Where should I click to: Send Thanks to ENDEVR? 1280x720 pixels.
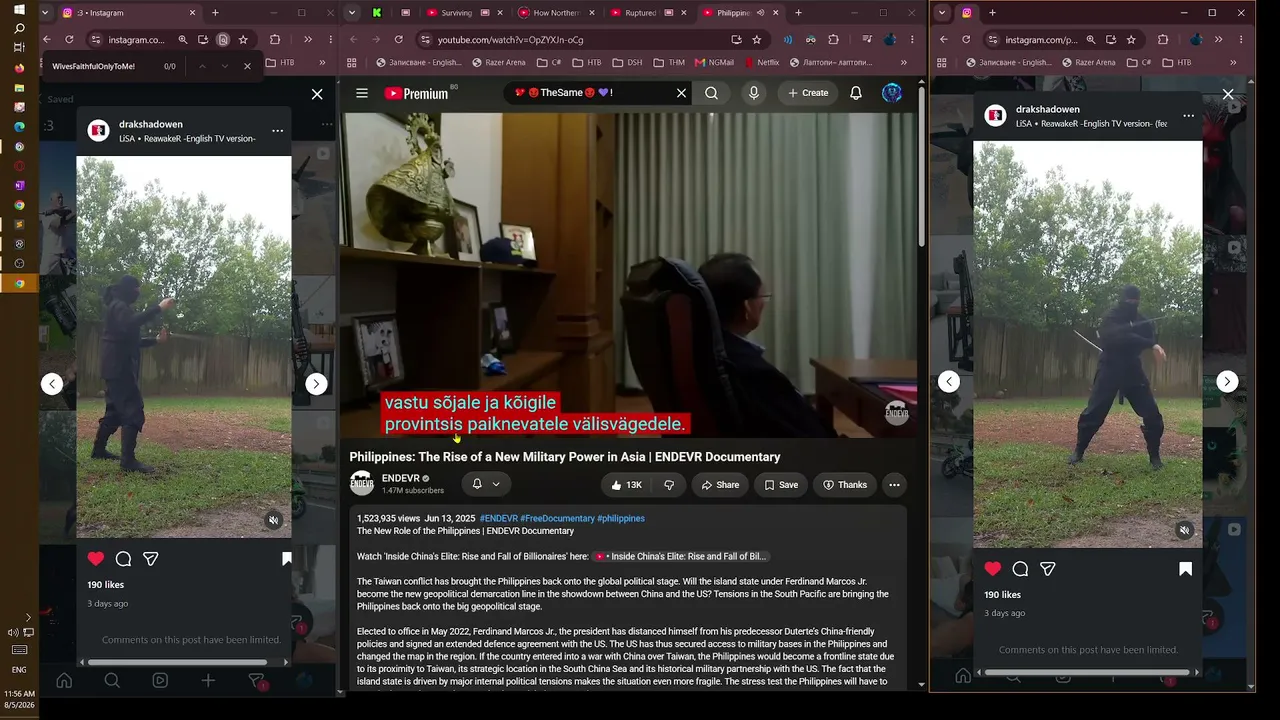click(845, 485)
